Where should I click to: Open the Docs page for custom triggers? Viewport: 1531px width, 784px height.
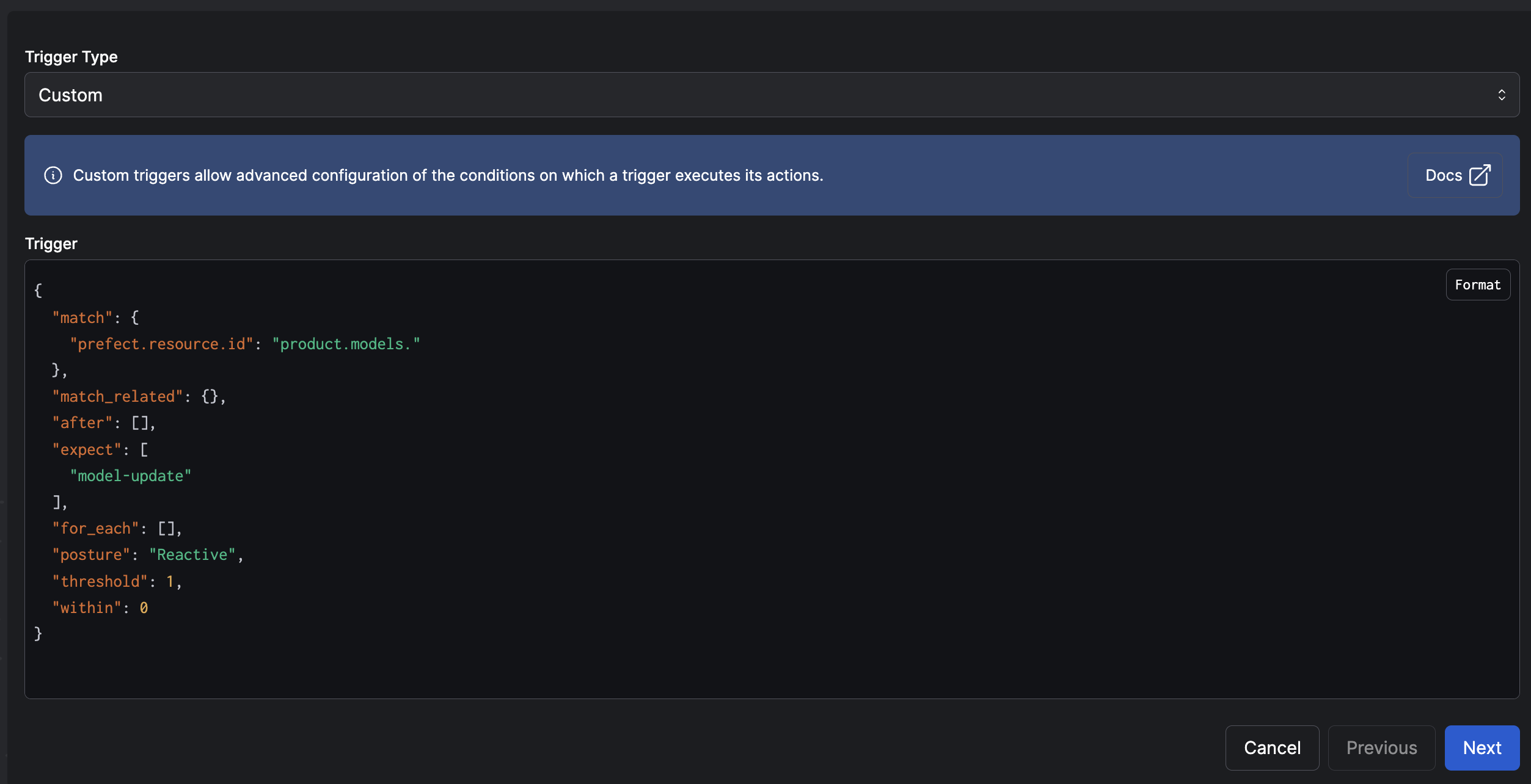[1455, 175]
